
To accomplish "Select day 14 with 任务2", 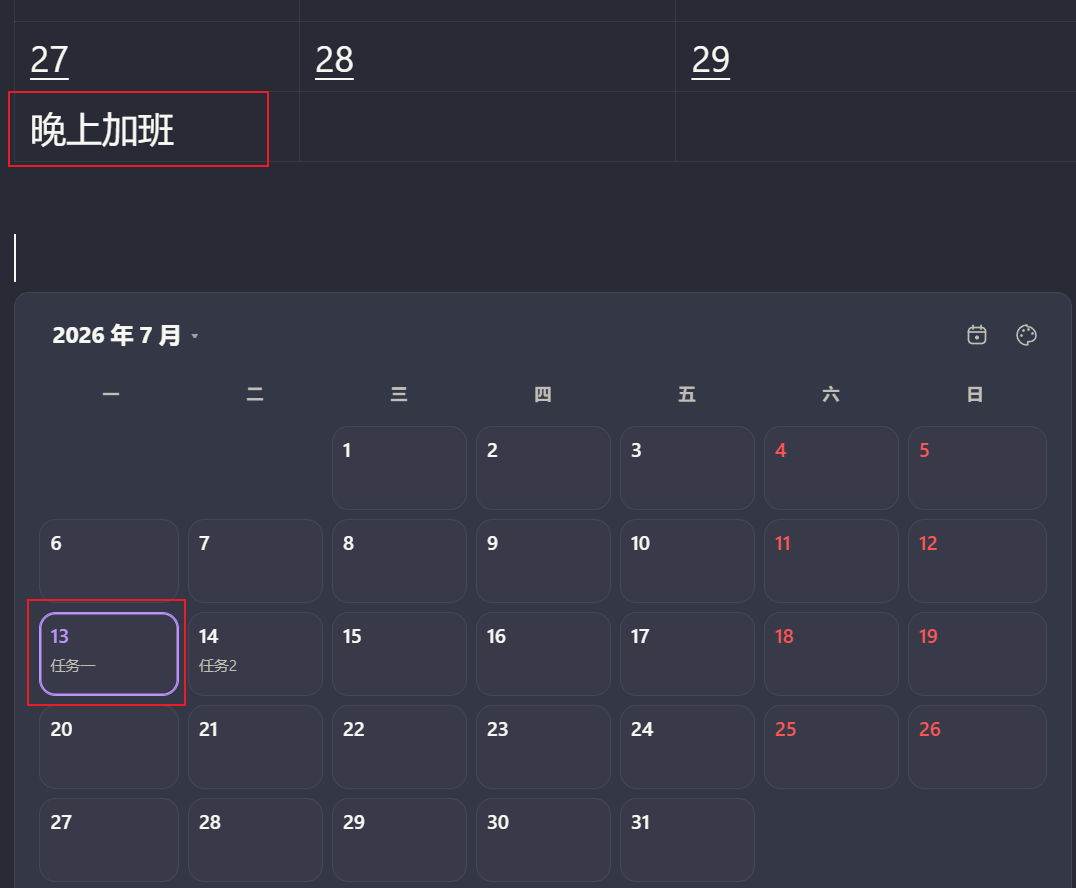I will [255, 654].
